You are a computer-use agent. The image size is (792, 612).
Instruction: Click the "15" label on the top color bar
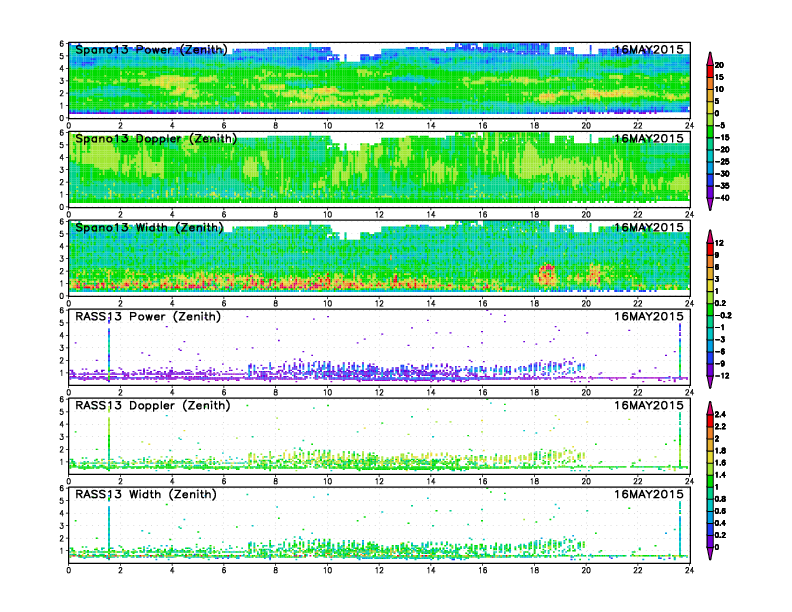(719, 77)
